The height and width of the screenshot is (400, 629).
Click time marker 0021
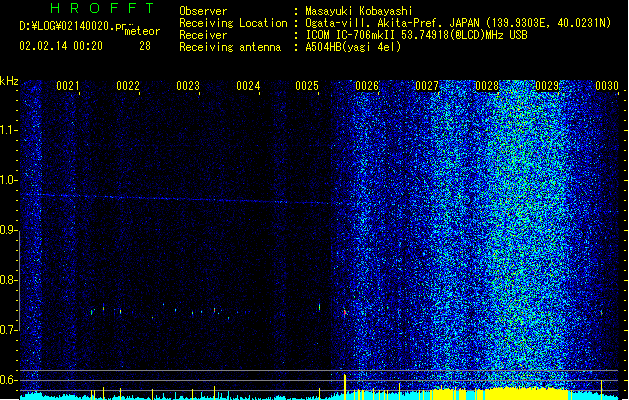[67, 86]
